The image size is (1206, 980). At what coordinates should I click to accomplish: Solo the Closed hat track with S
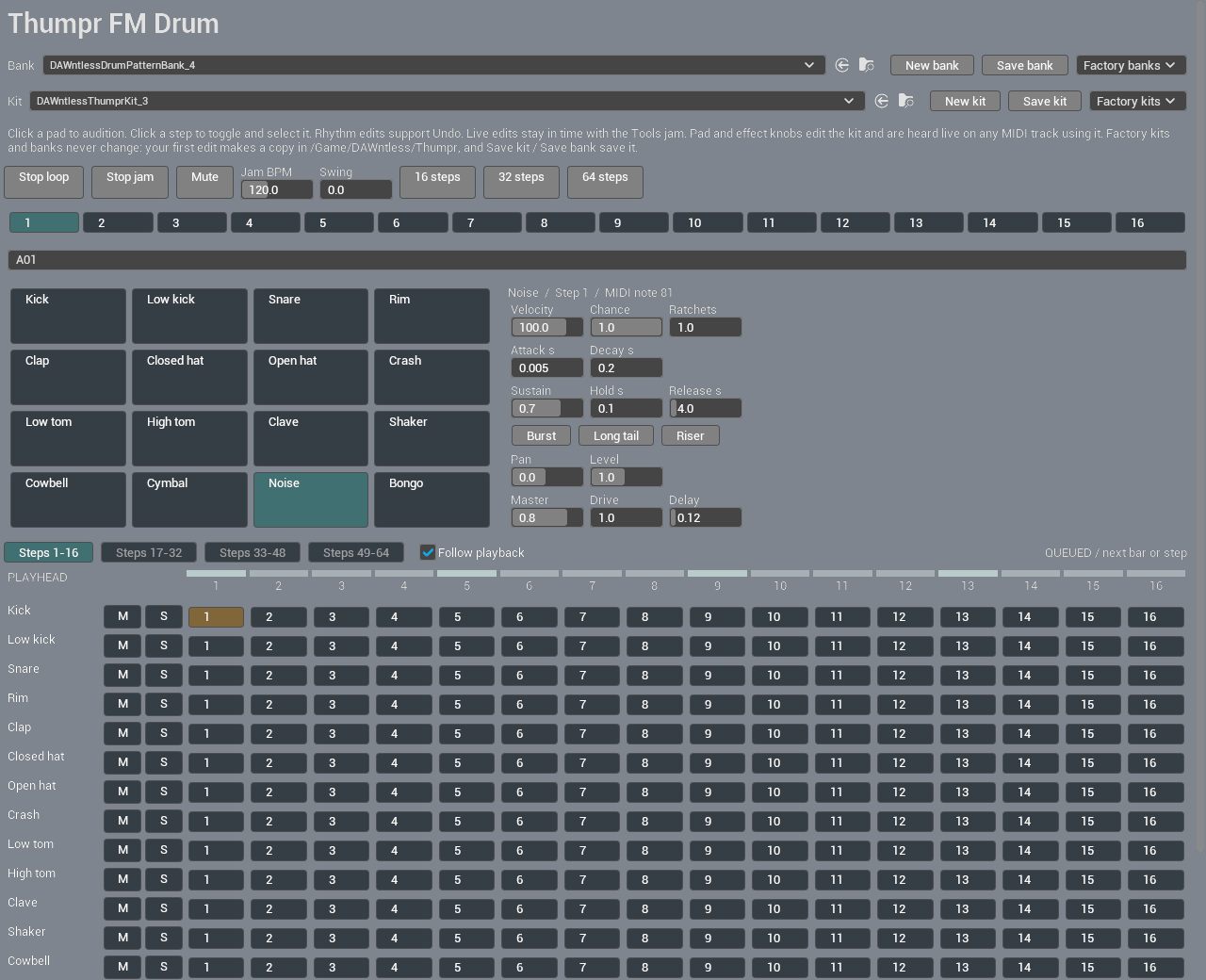pyautogui.click(x=164, y=762)
